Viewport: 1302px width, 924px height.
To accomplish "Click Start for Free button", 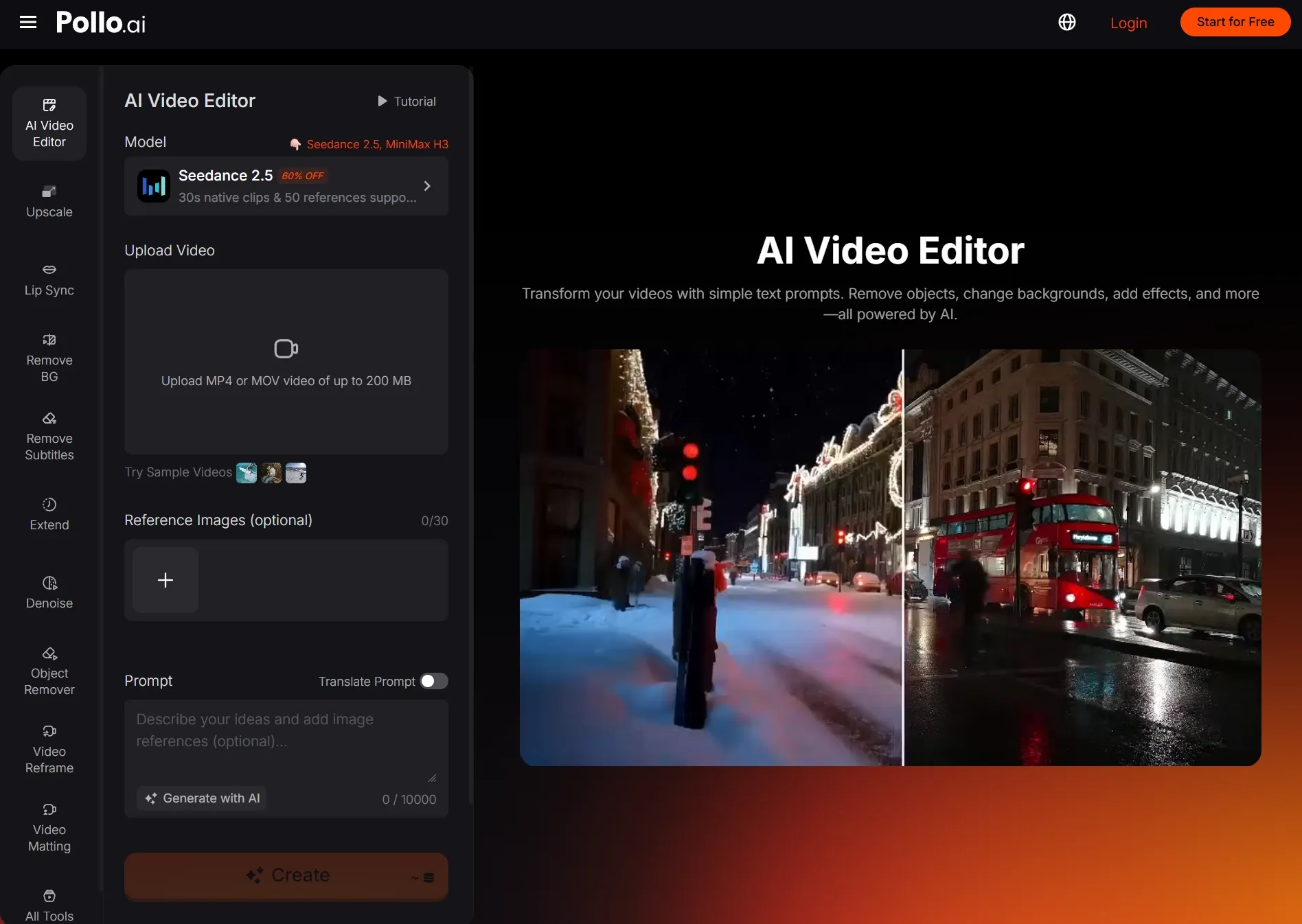I will [1235, 22].
